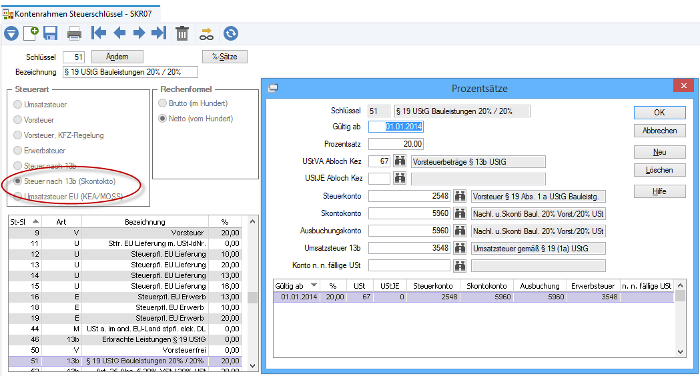Open Hilfe in the dialog
This screenshot has width=700, height=376.
click(x=659, y=192)
